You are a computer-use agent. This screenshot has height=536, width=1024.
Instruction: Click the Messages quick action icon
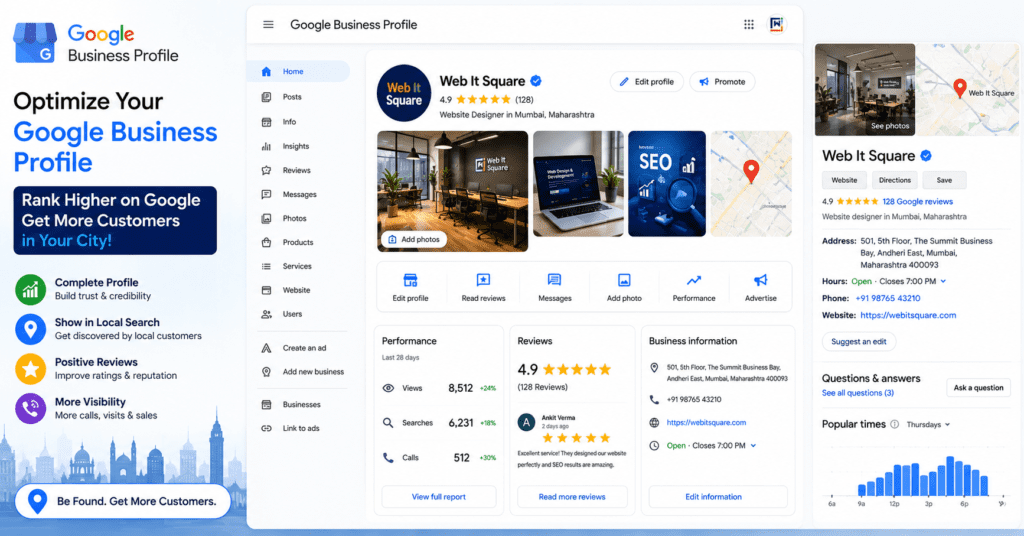[x=554, y=281]
